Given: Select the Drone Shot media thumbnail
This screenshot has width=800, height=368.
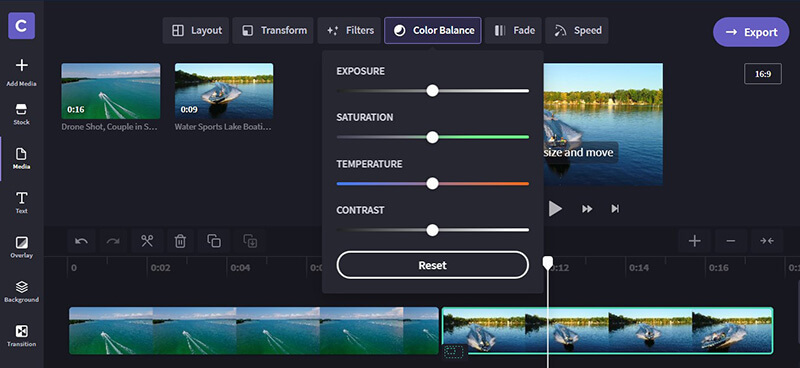Looking at the screenshot, I should coord(111,91).
